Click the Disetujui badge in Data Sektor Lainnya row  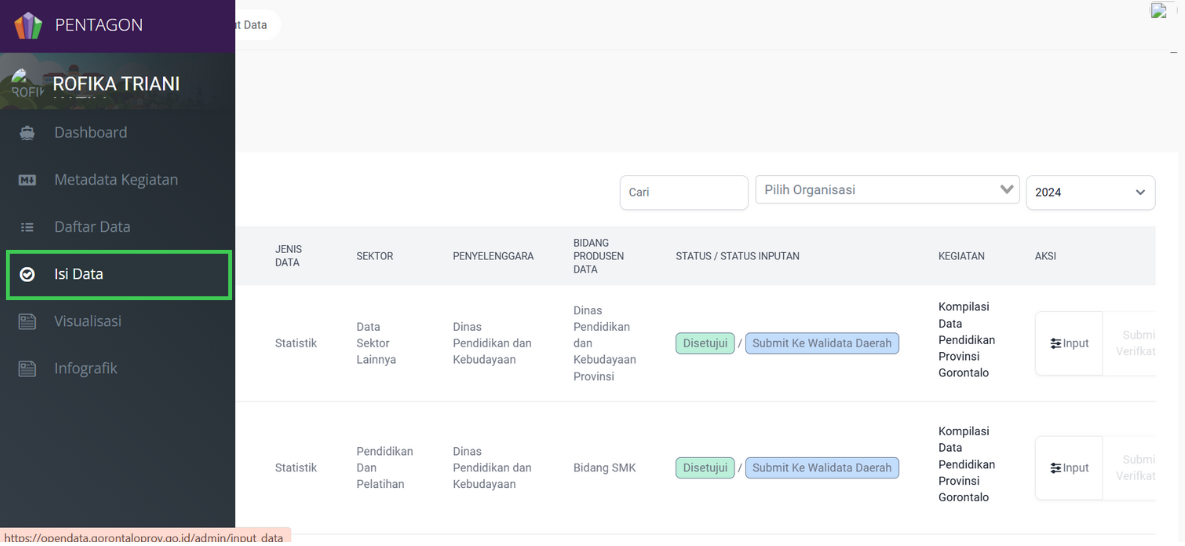tap(705, 343)
